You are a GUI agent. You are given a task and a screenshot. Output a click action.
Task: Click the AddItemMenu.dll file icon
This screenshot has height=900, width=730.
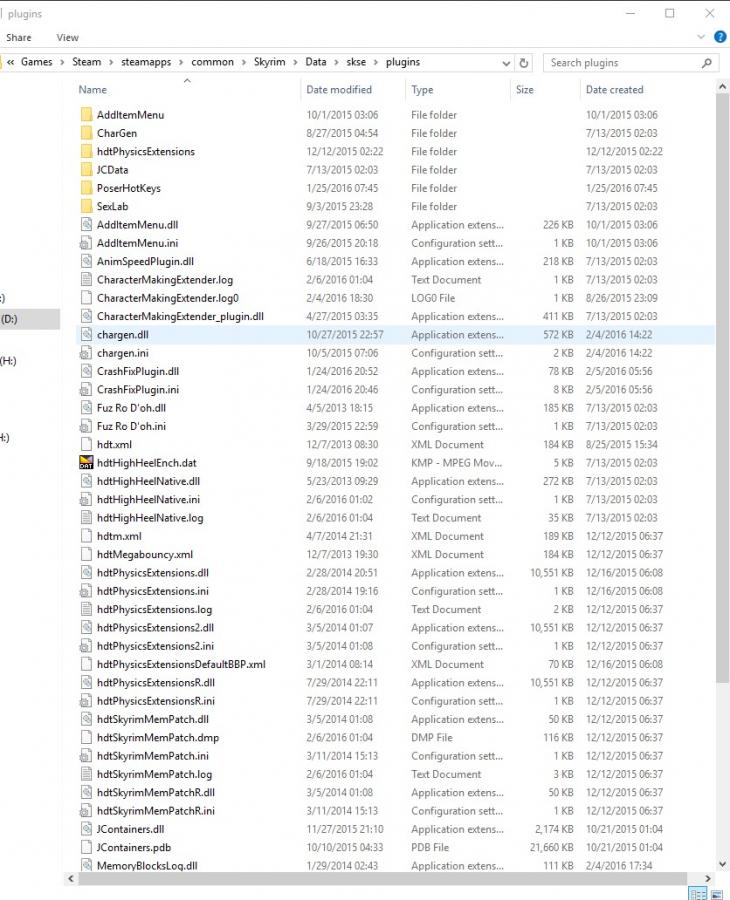point(86,224)
